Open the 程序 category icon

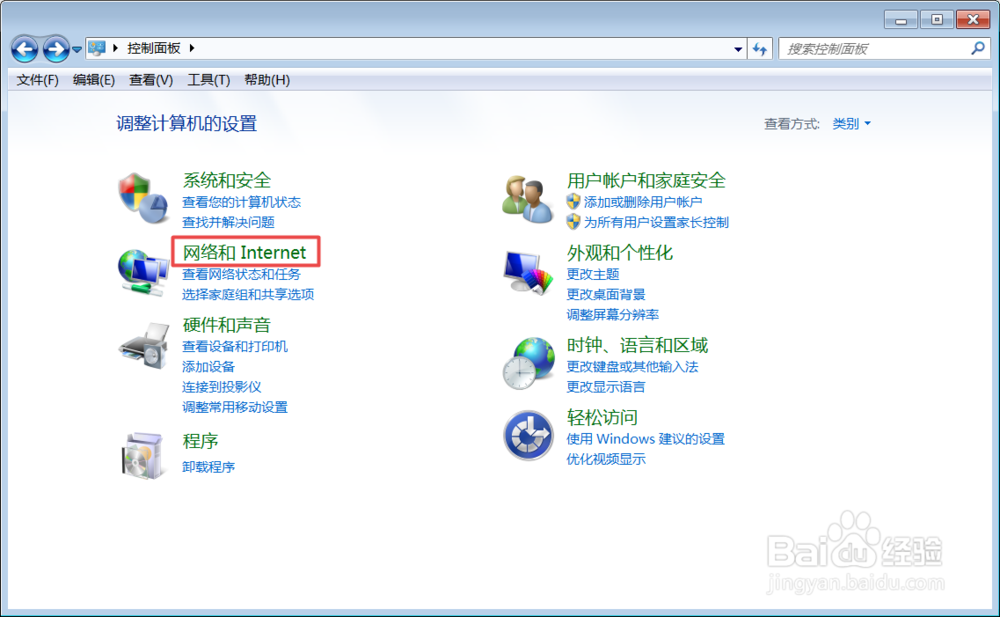coord(144,455)
